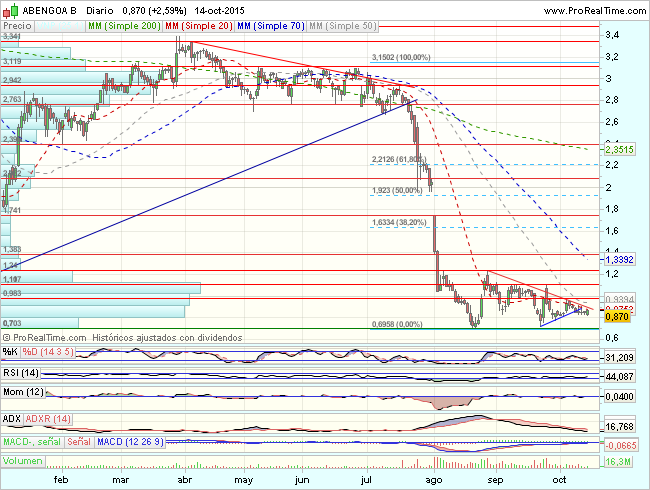Click the yellow 0,870 current price tag
The height and width of the screenshot is (490, 650).
pyautogui.click(x=617, y=316)
